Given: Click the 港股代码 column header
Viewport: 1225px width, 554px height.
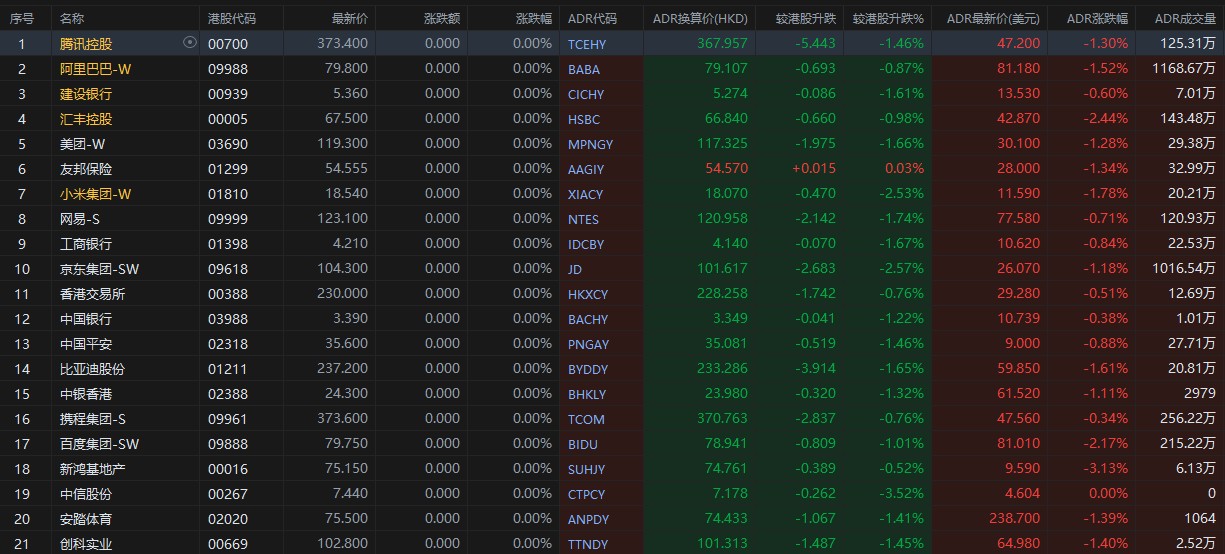Looking at the screenshot, I should [231, 18].
